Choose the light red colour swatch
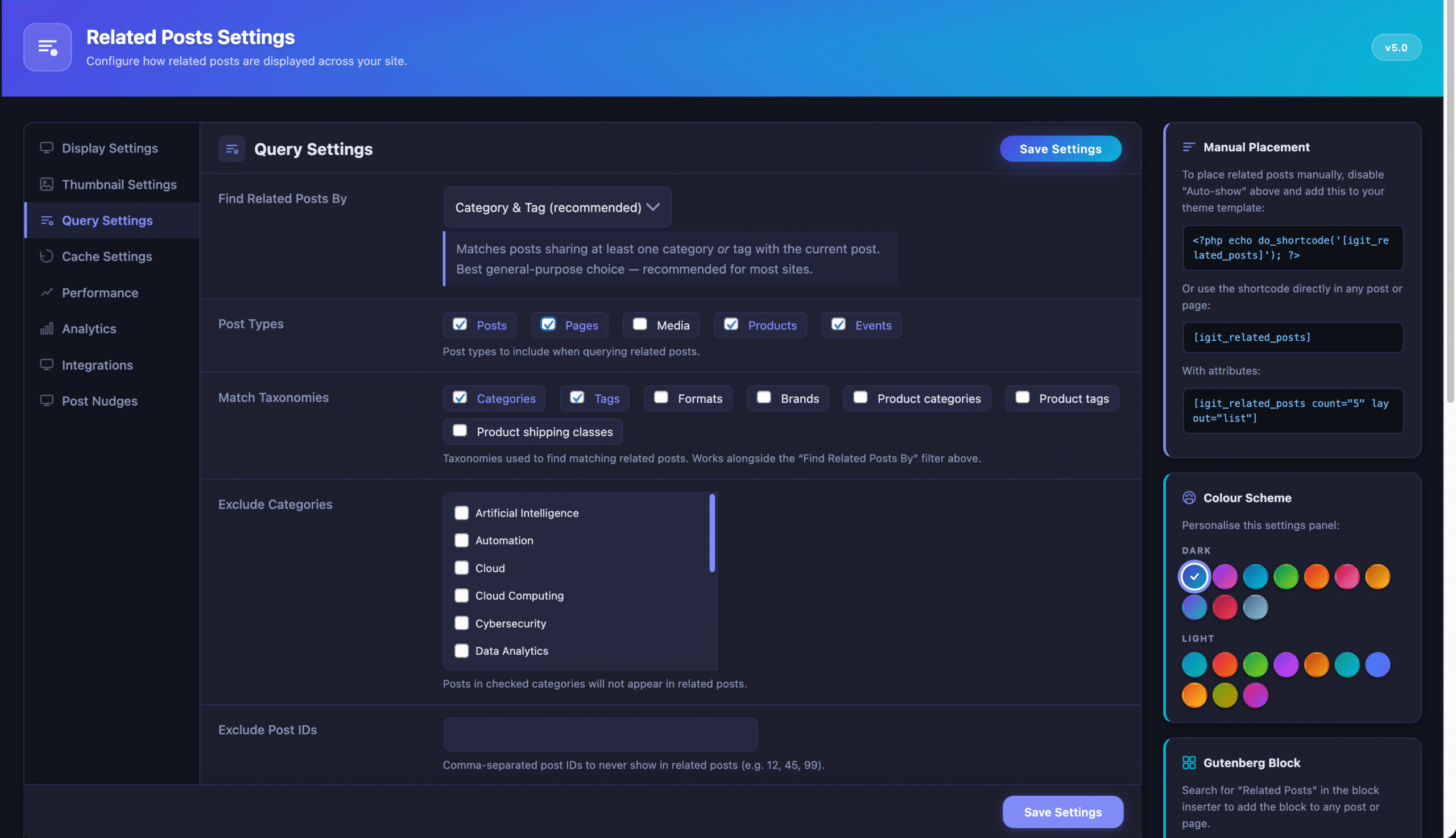The height and width of the screenshot is (838, 1456). tap(1225, 664)
